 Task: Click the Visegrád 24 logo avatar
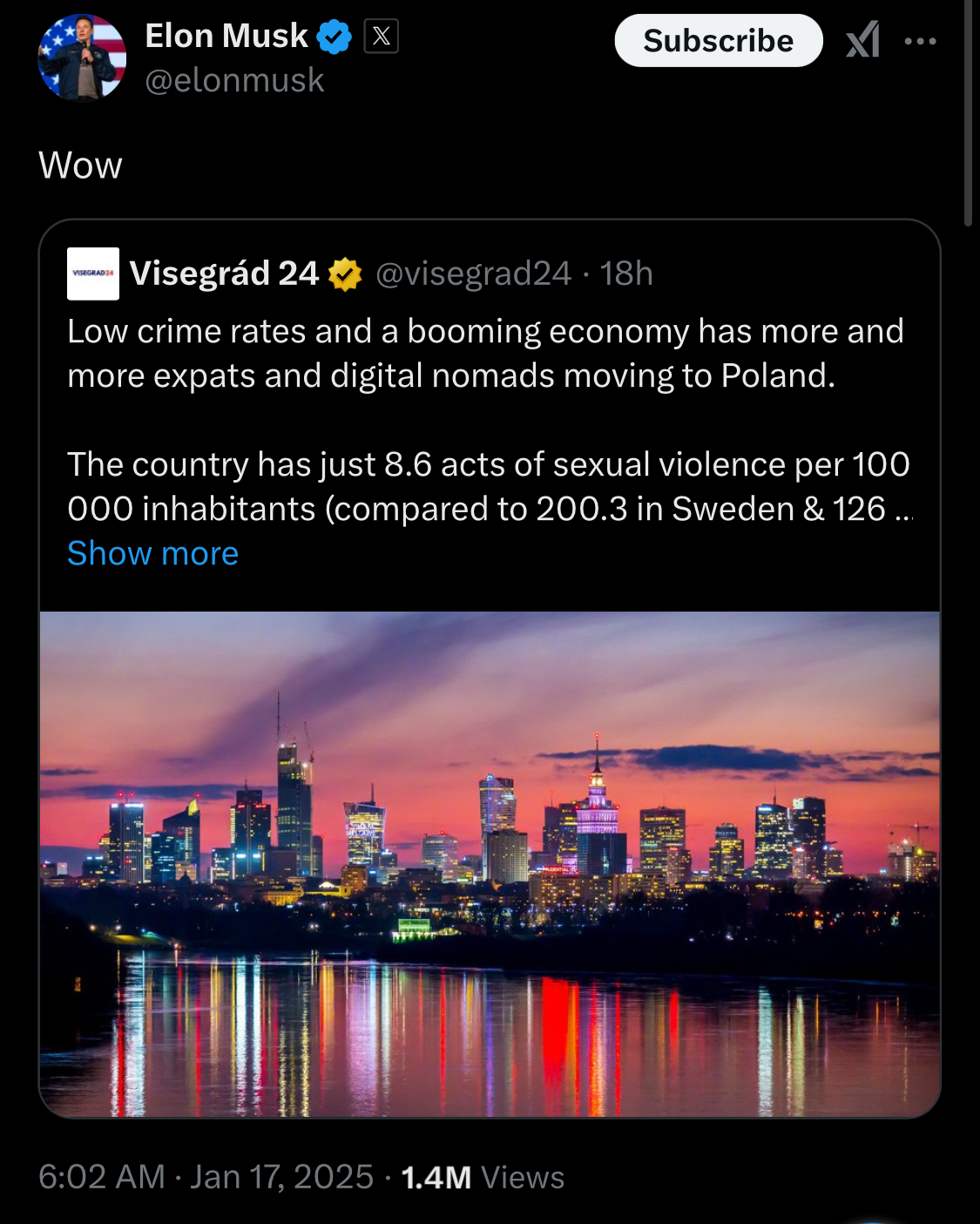(93, 274)
